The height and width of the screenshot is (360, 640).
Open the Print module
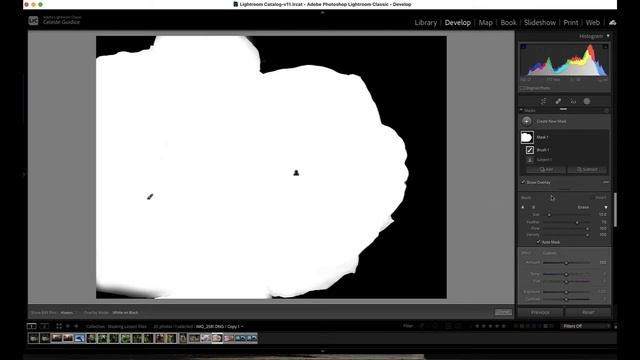[x=571, y=22]
